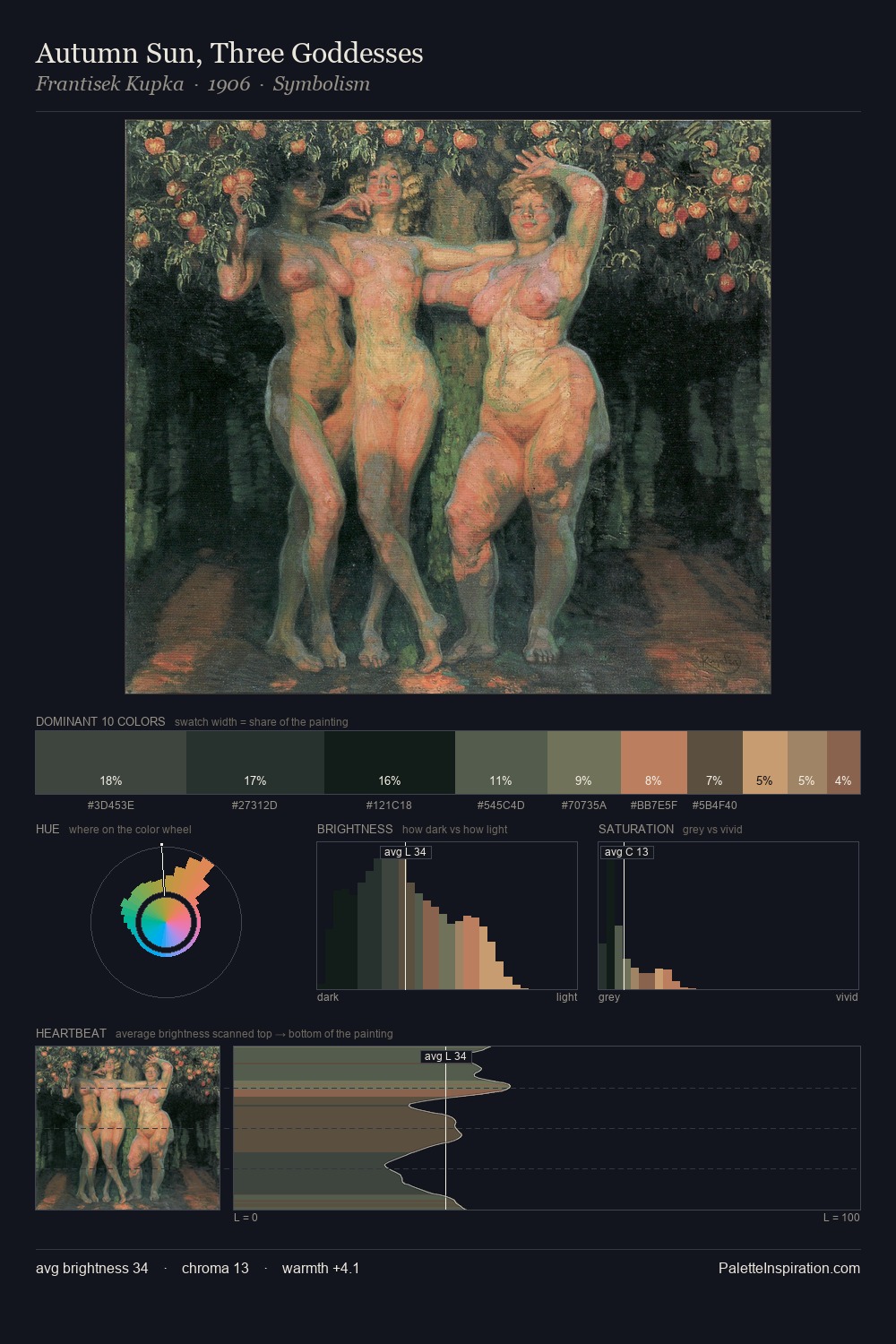This screenshot has height=1344, width=896.
Task: Click the hex code #5B4F40
Action: (715, 806)
